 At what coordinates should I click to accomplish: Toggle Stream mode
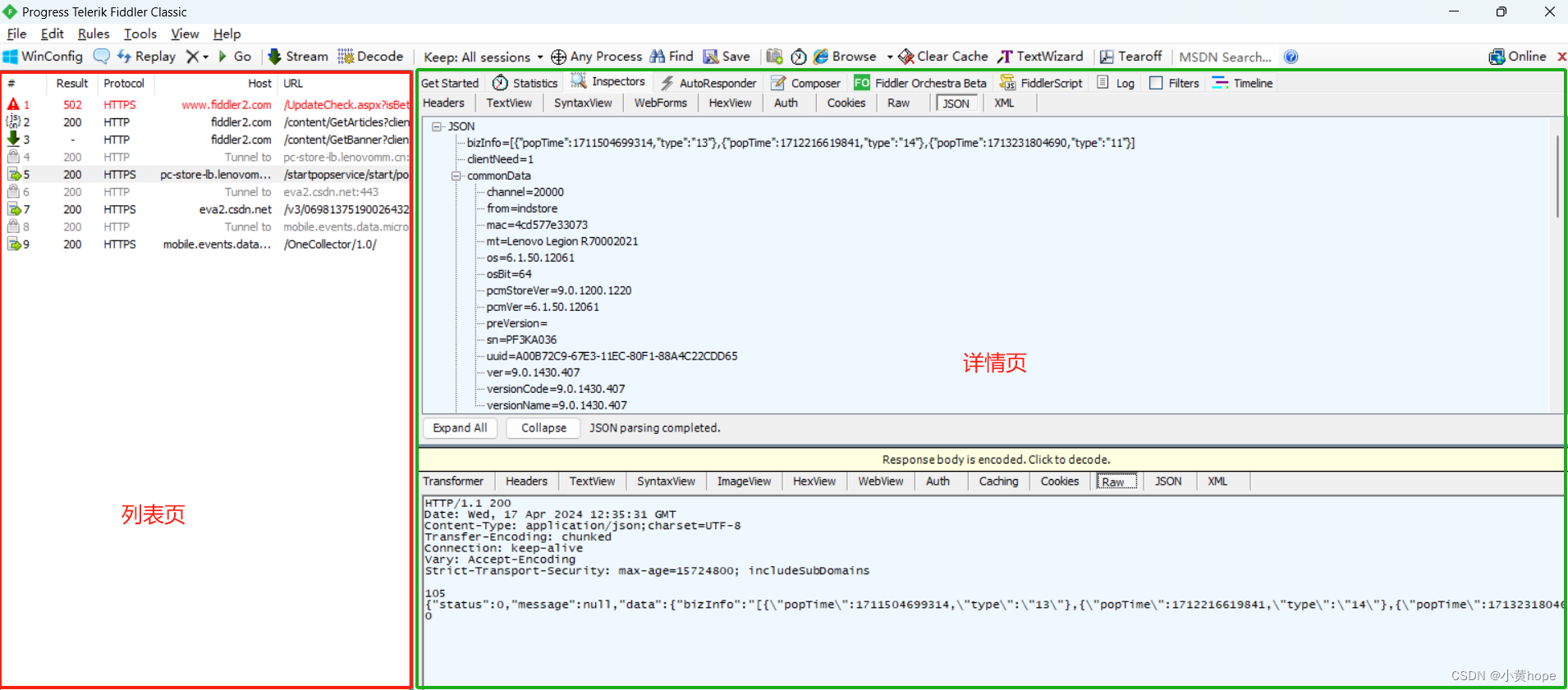[x=298, y=57]
